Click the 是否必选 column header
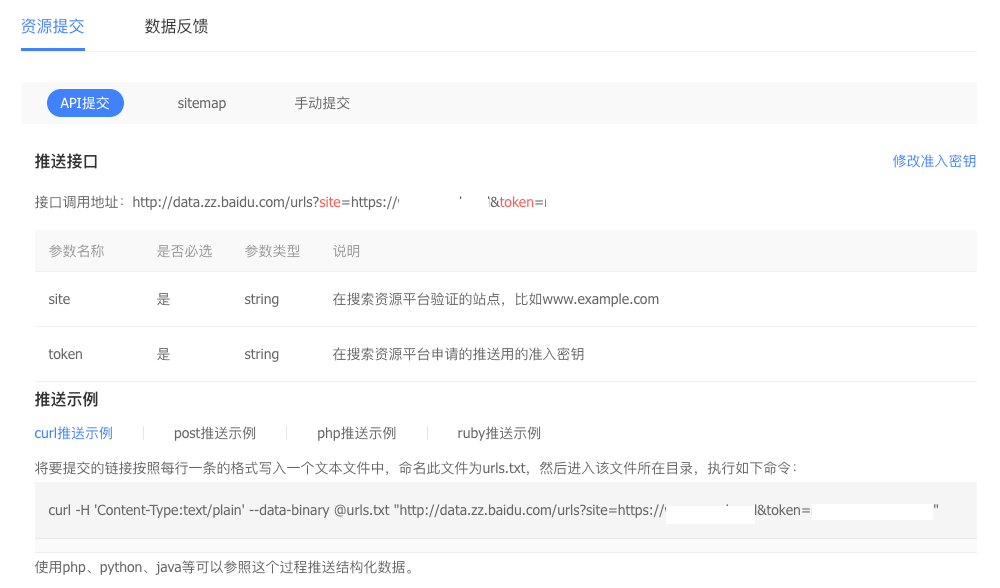This screenshot has width=1000, height=588. tap(184, 251)
